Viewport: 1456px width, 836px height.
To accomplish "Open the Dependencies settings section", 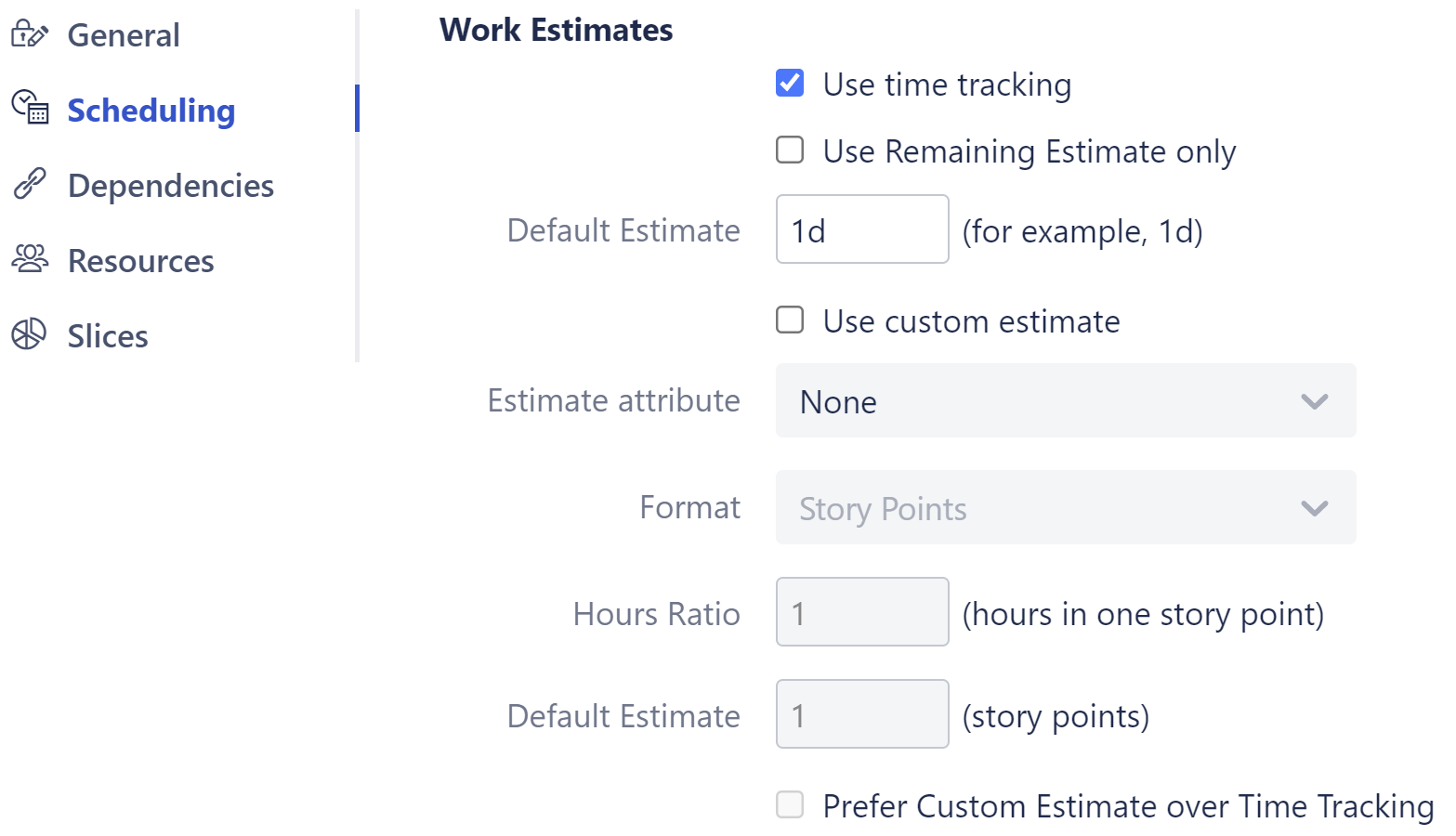I will 171,186.
